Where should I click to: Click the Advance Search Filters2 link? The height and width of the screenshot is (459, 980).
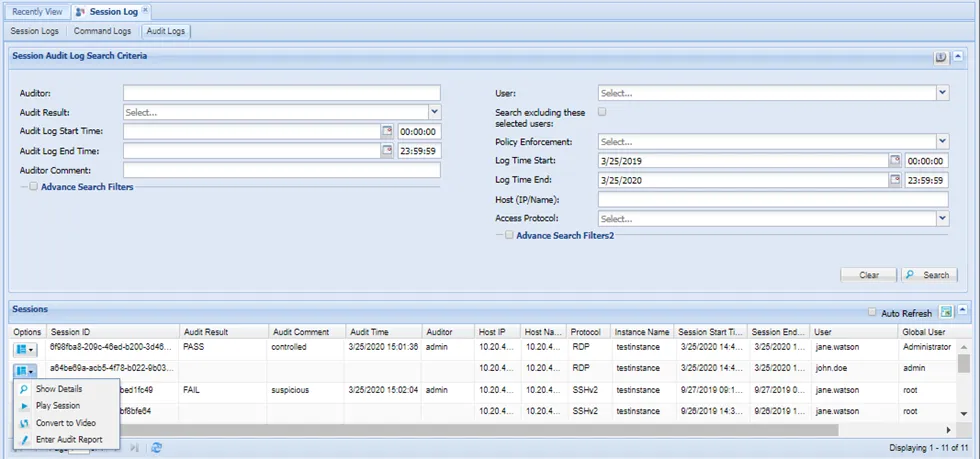565,236
